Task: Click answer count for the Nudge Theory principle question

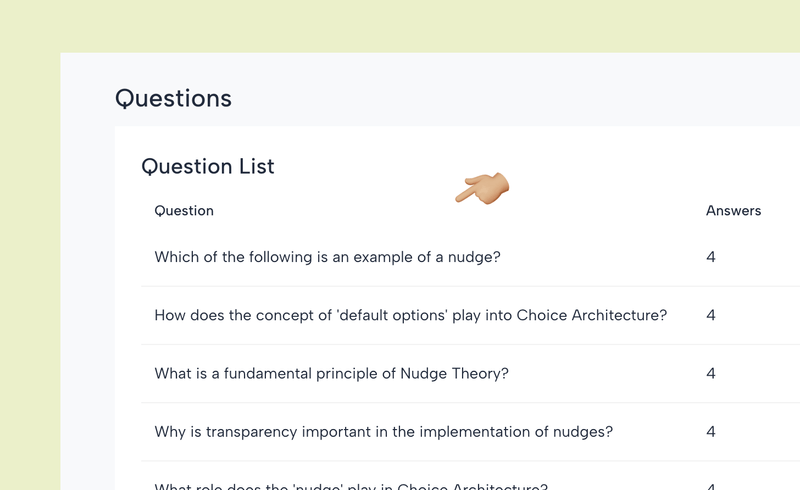Action: (x=711, y=374)
